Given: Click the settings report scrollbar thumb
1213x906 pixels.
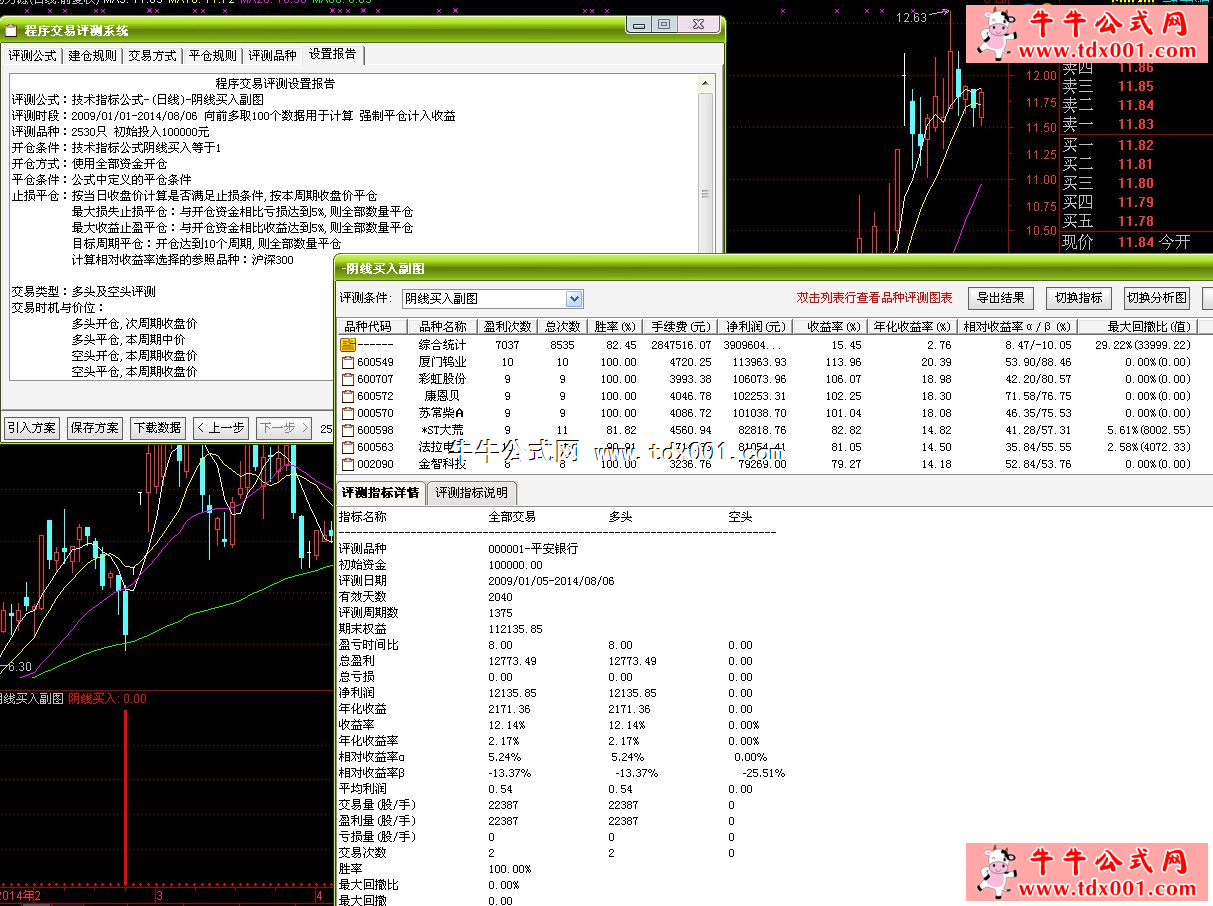Looking at the screenshot, I should click(x=706, y=195).
